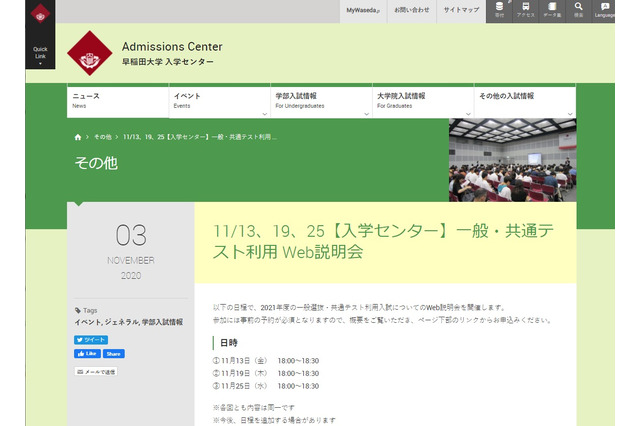
Task: Click the article title 11/13、19、25 Web説明会
Action: [383, 242]
